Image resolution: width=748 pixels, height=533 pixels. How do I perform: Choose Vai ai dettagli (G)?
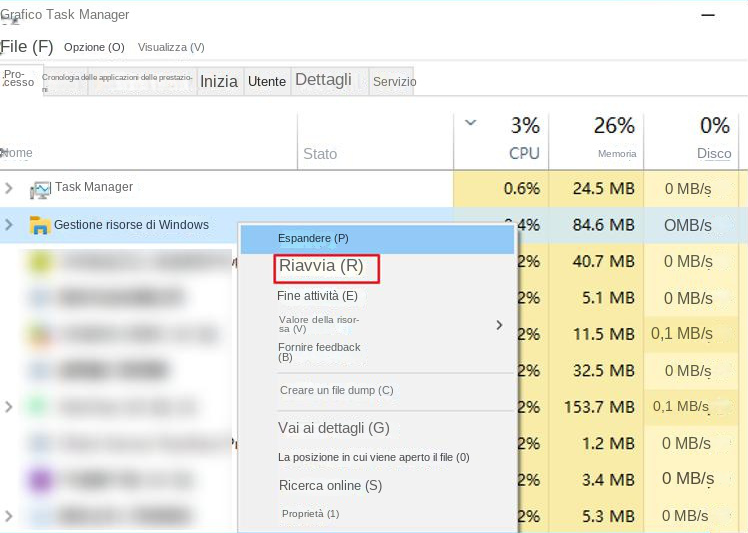[334, 428]
